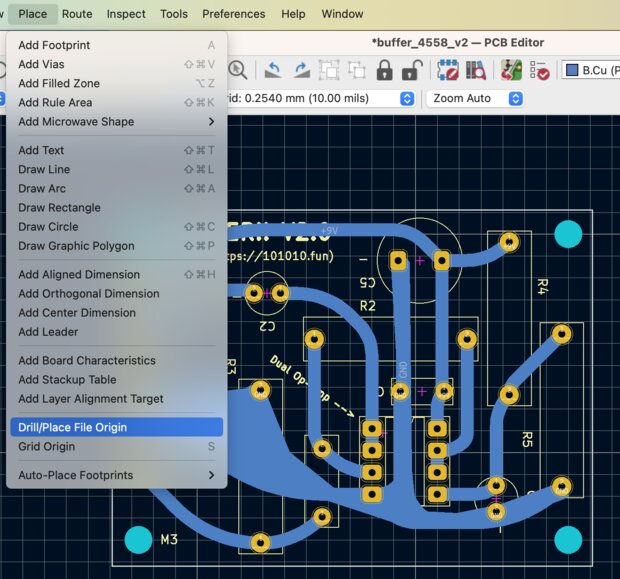Choose Draw Rectangle
This screenshot has height=579, width=620.
coord(117,208)
